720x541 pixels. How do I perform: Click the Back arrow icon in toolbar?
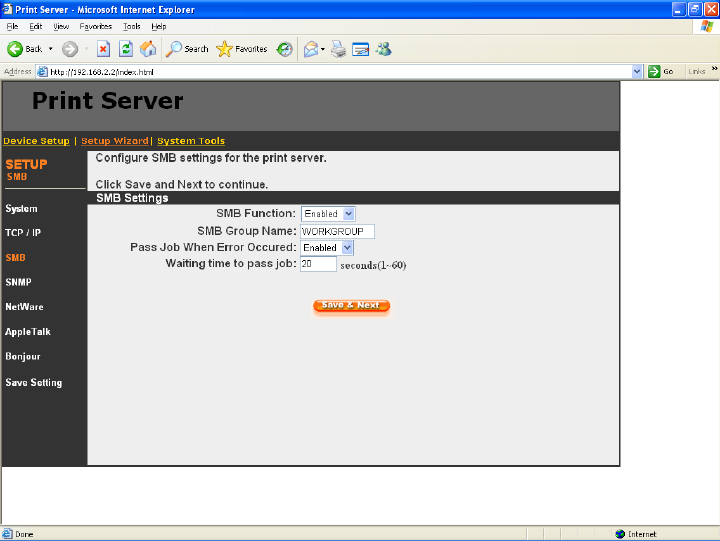pyautogui.click(x=15, y=49)
